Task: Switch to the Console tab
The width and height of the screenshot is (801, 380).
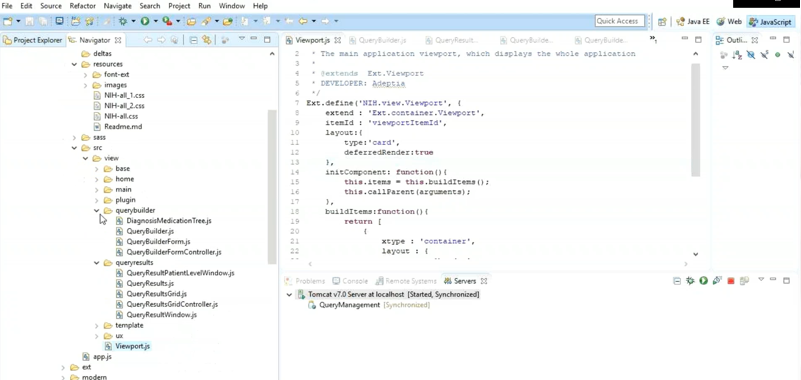Action: point(350,281)
